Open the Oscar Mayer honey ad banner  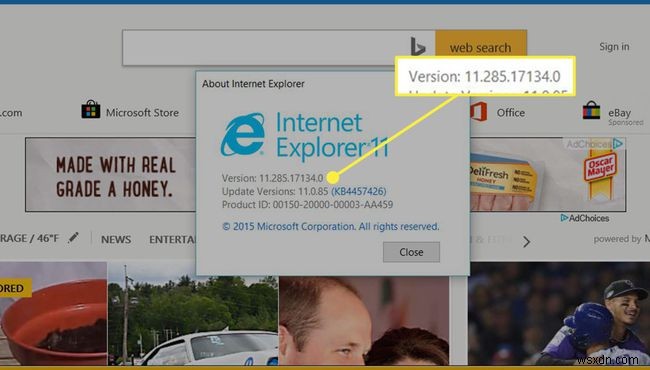[325, 174]
